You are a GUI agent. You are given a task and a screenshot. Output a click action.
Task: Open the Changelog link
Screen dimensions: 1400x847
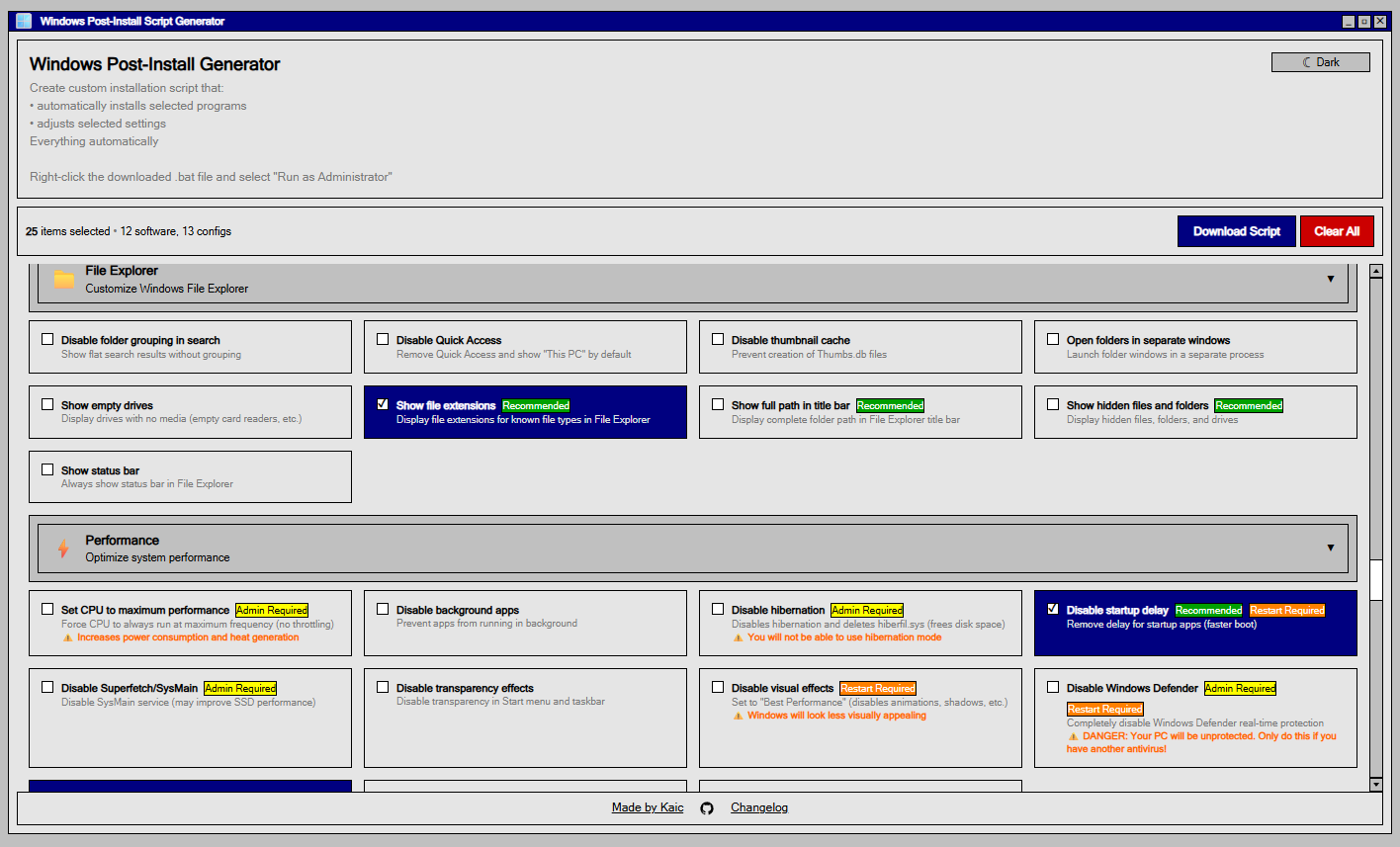coord(759,807)
